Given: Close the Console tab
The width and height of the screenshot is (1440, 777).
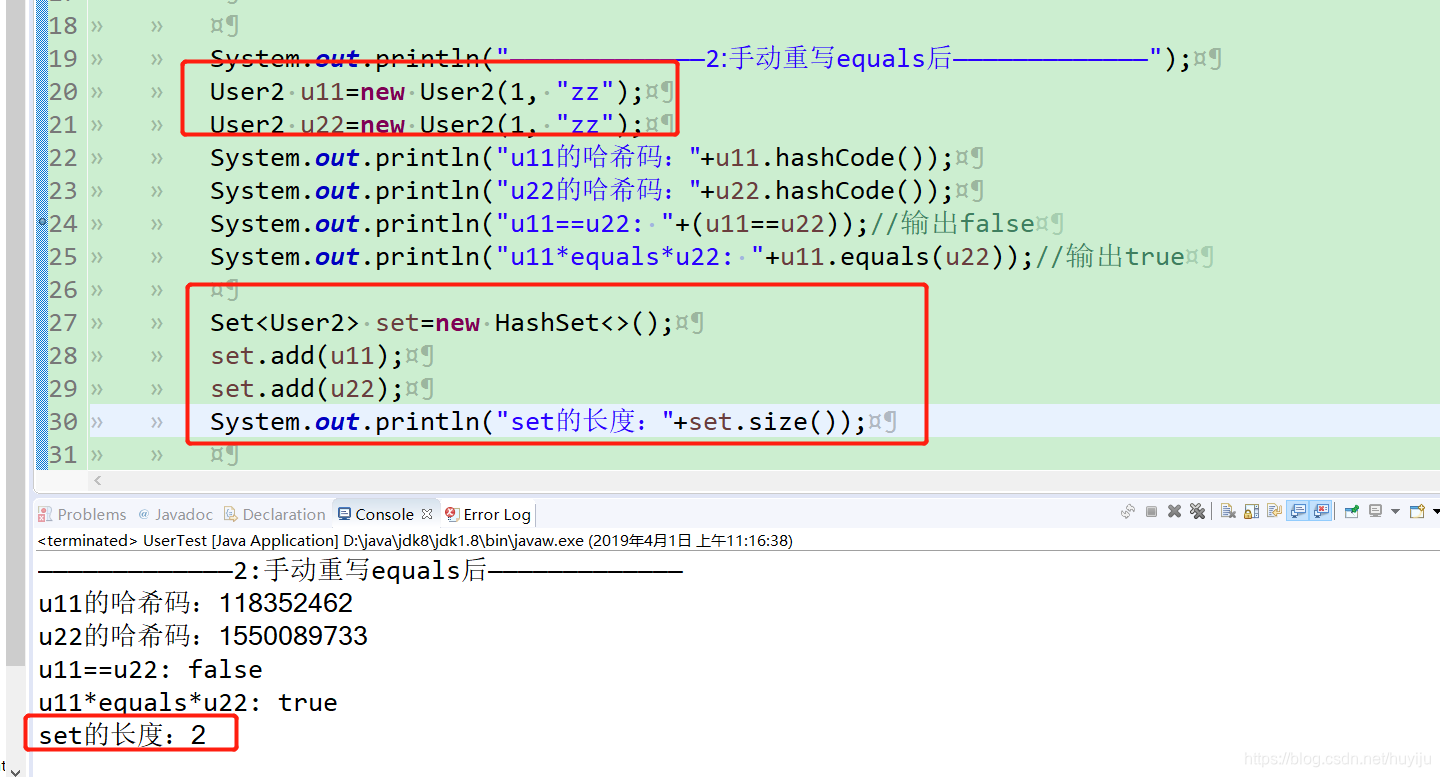Looking at the screenshot, I should (x=426, y=513).
